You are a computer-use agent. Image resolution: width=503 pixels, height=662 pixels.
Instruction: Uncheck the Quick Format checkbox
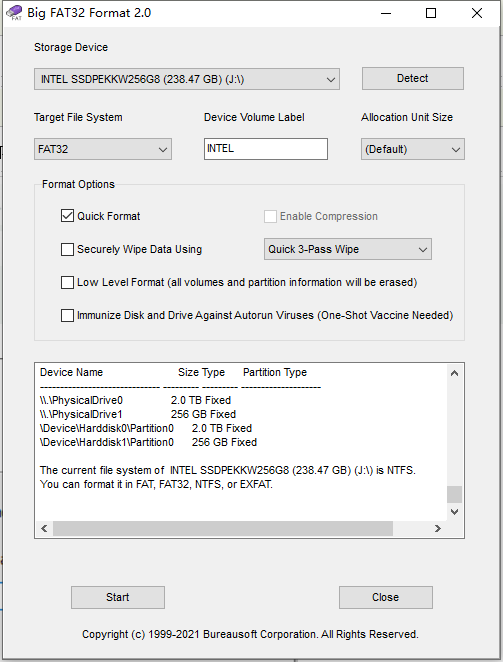[x=68, y=216]
